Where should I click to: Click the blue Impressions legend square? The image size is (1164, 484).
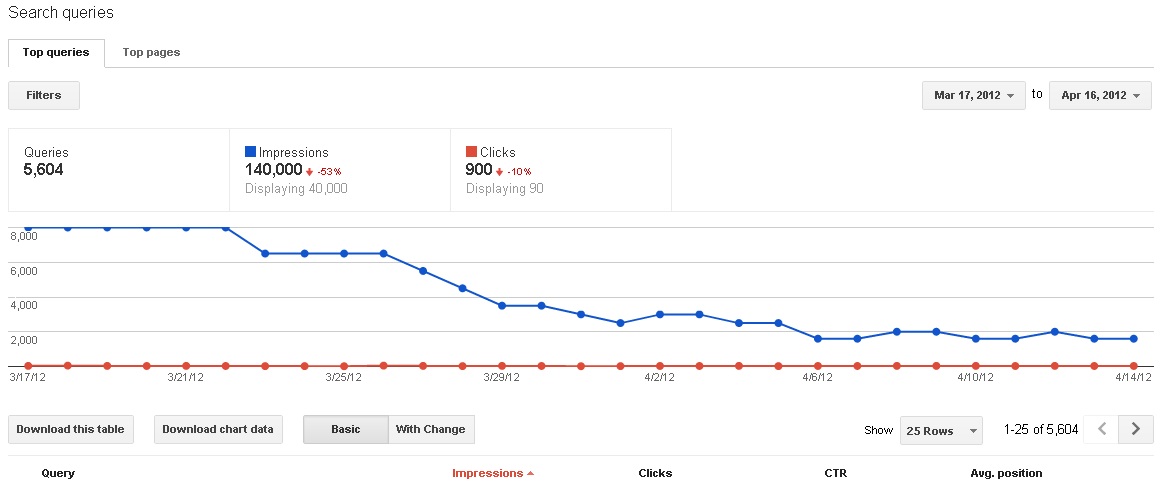point(250,152)
